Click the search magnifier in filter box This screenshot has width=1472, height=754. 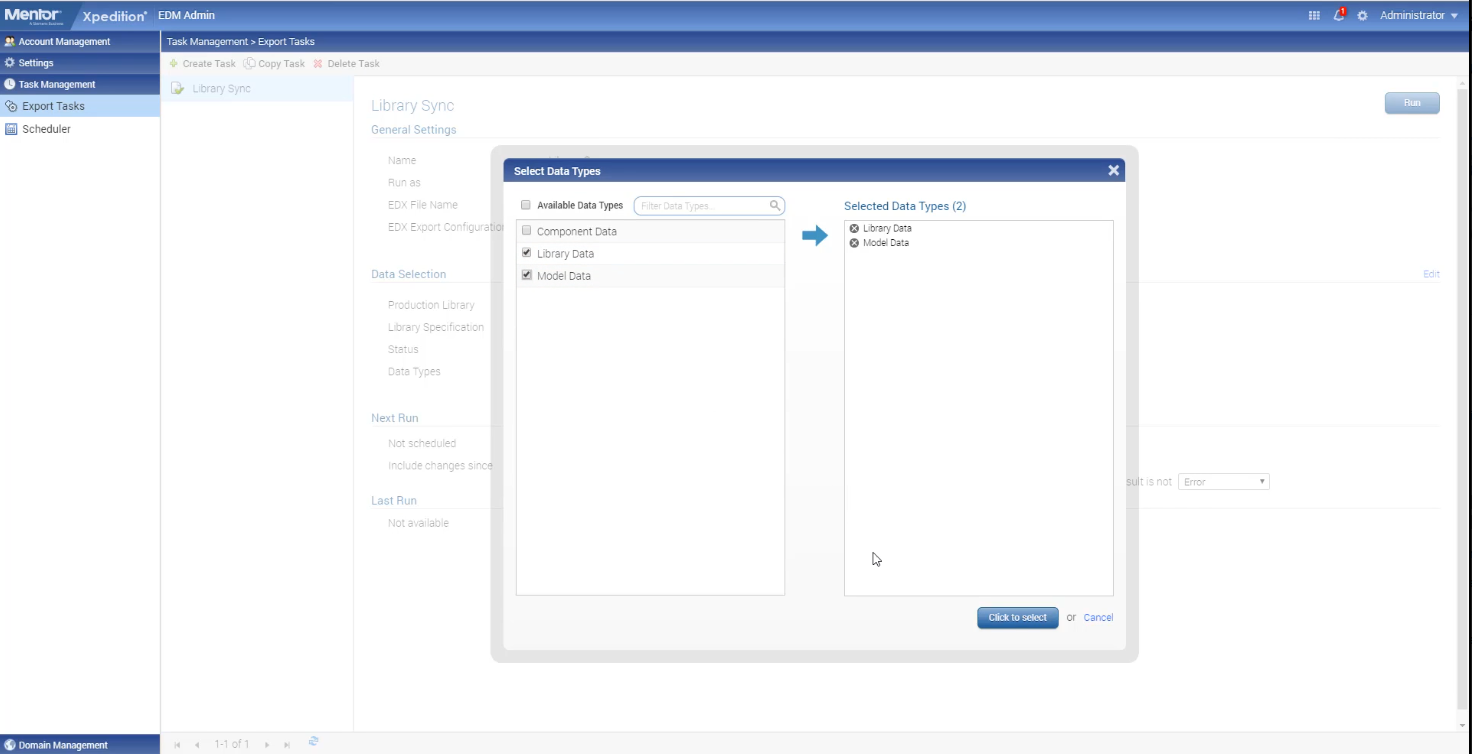[775, 206]
